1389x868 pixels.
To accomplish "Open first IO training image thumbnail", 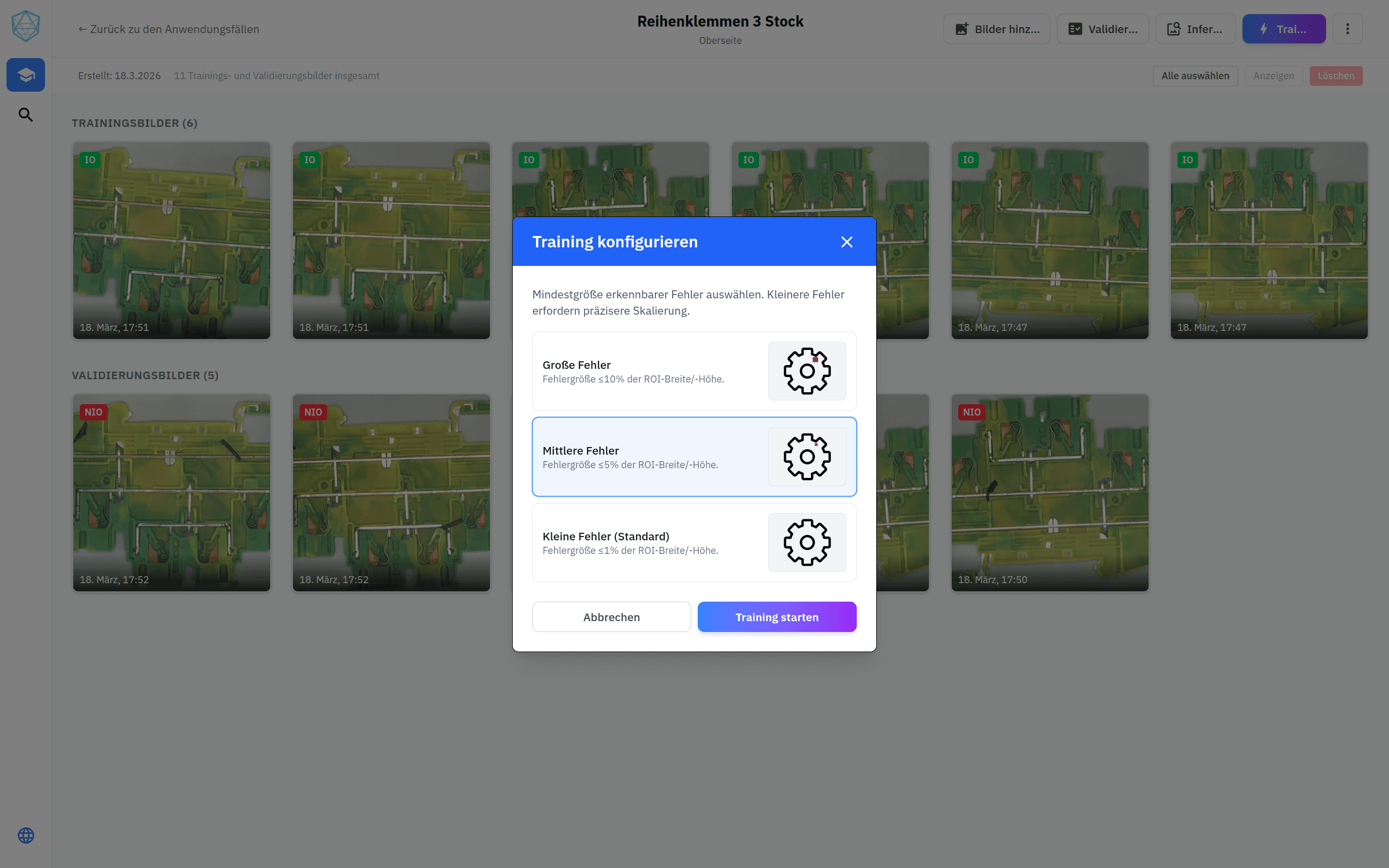I will point(171,241).
